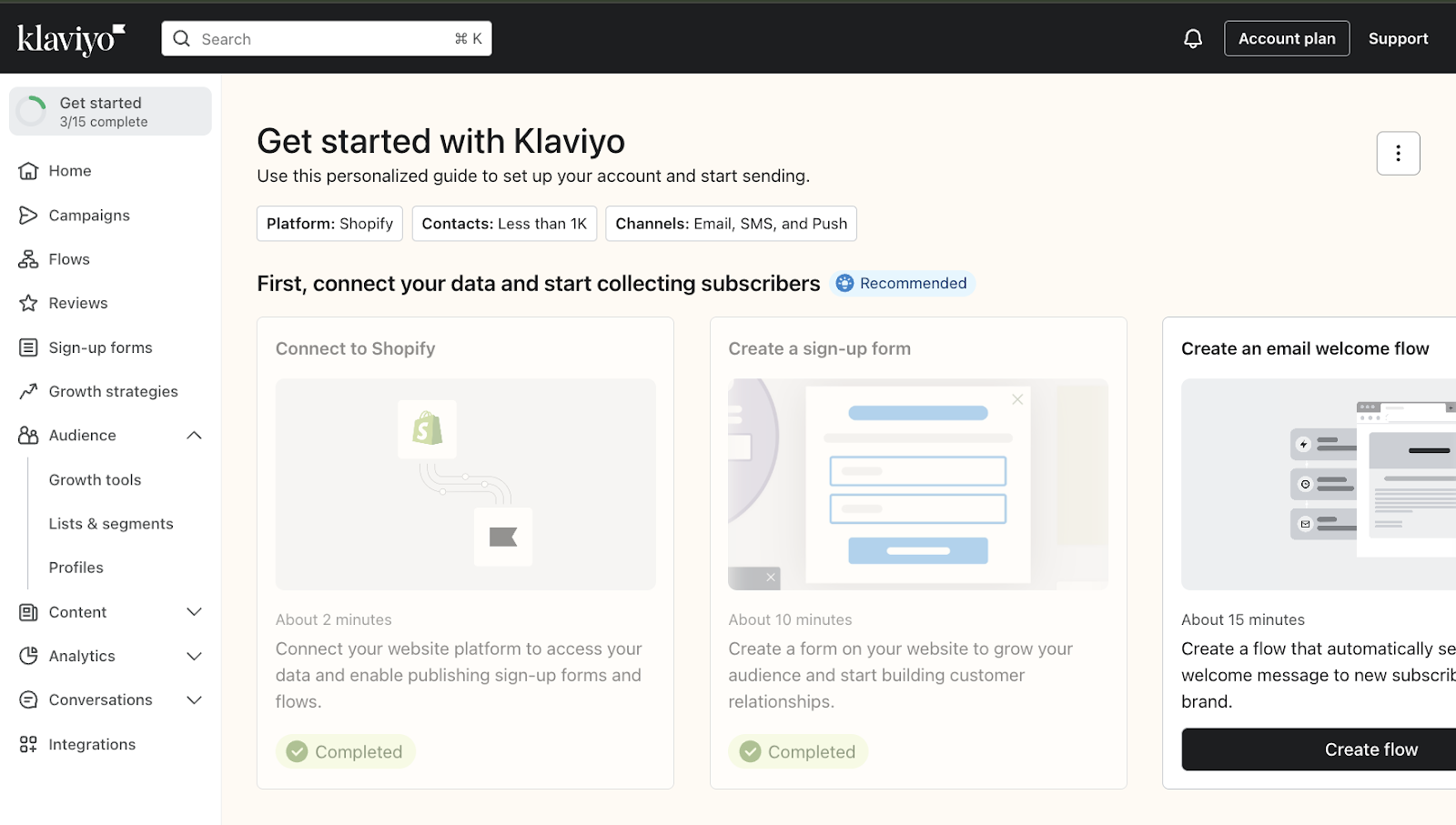This screenshot has height=825, width=1456.
Task: Expand the Content section
Action: click(194, 612)
